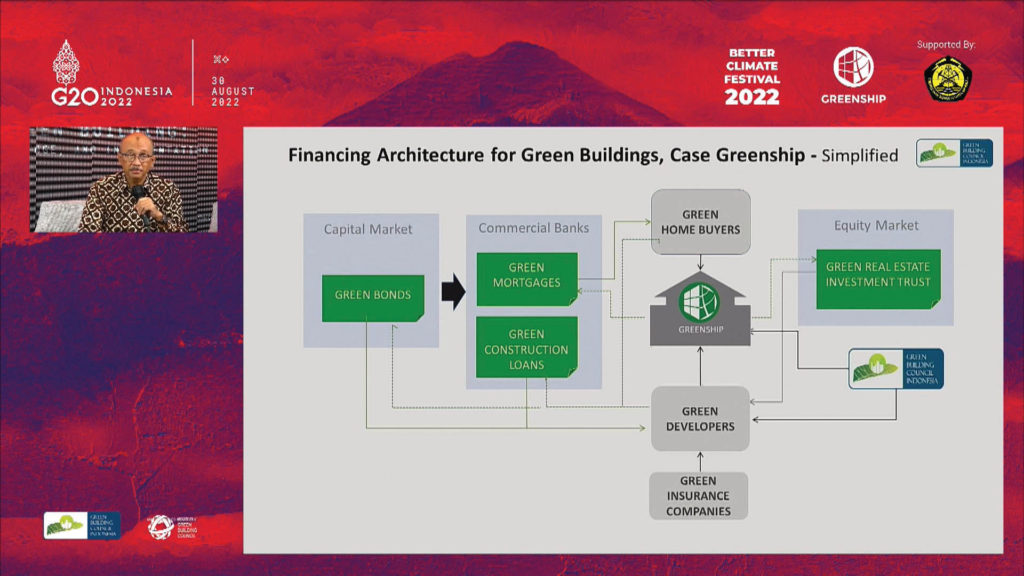Click the Green Real Estate Investment Trust box
1024x576 pixels.
coord(878,279)
